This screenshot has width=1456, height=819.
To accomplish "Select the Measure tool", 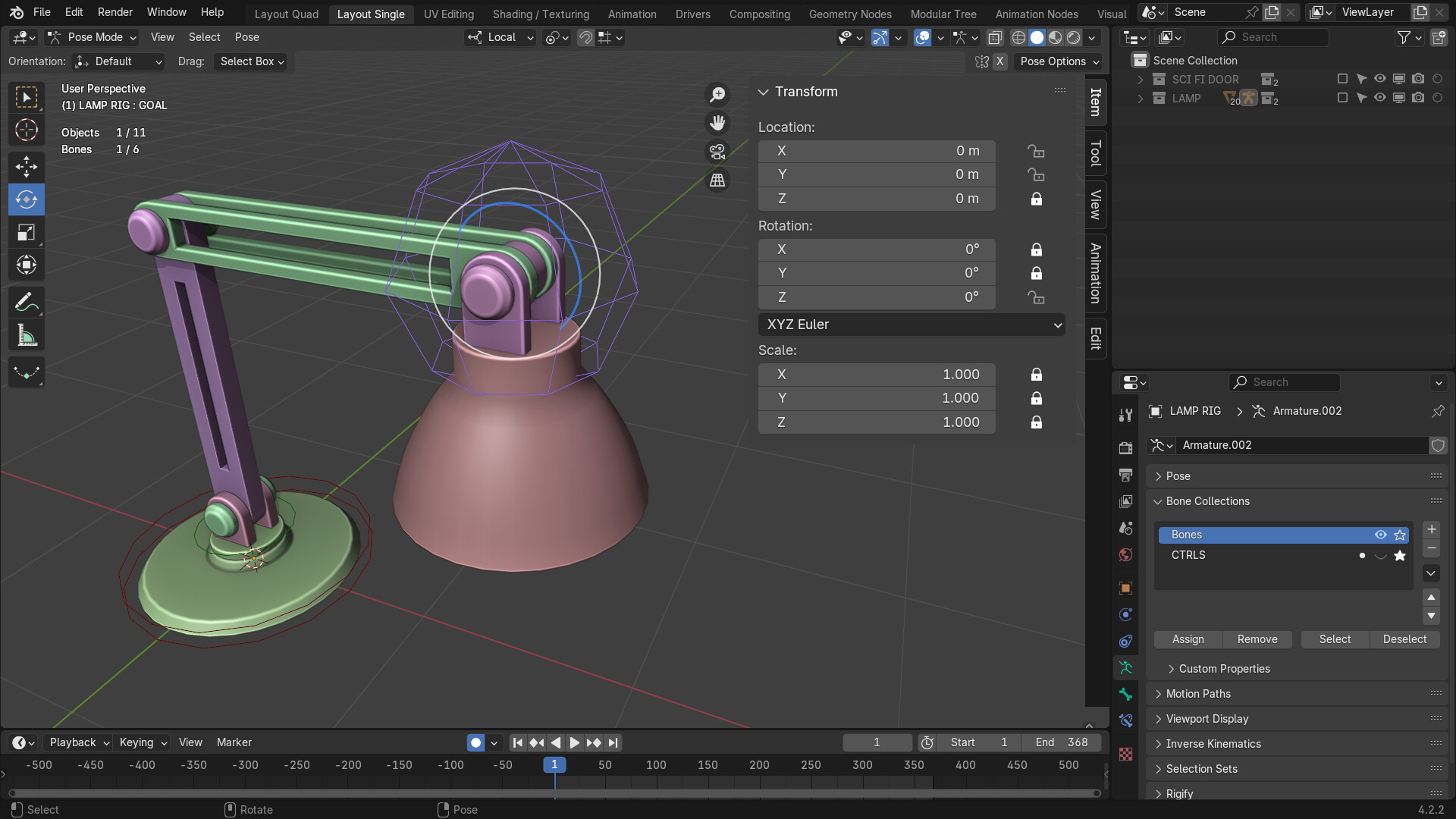I will (27, 336).
